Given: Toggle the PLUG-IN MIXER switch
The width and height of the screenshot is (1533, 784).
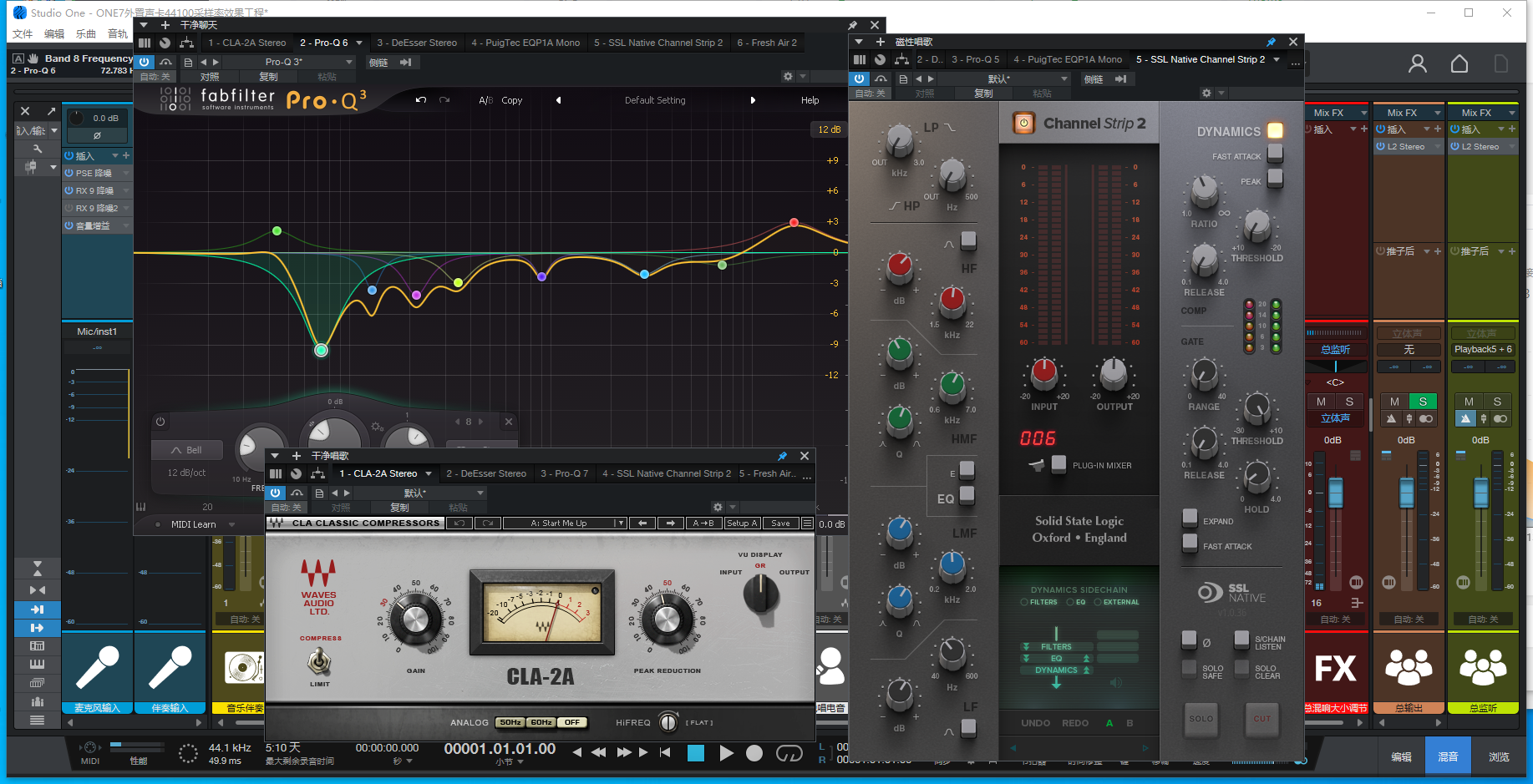Looking at the screenshot, I should pyautogui.click(x=1058, y=463).
